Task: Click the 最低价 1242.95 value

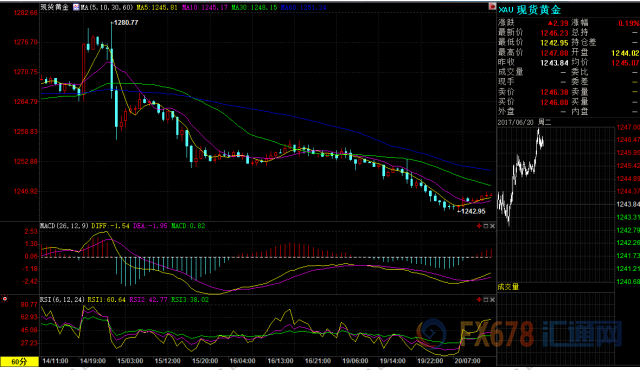Action: 554,43
